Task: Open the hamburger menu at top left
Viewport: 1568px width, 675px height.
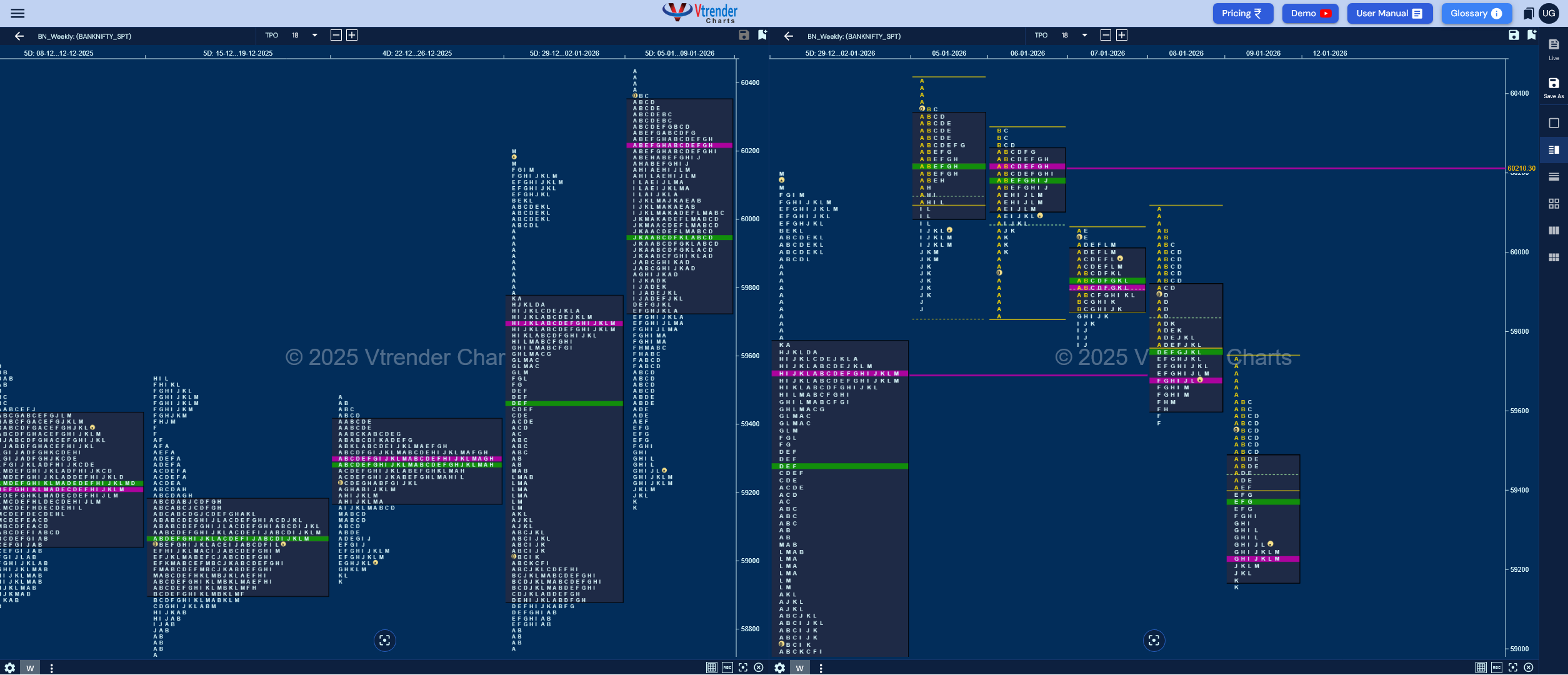Action: 17,13
